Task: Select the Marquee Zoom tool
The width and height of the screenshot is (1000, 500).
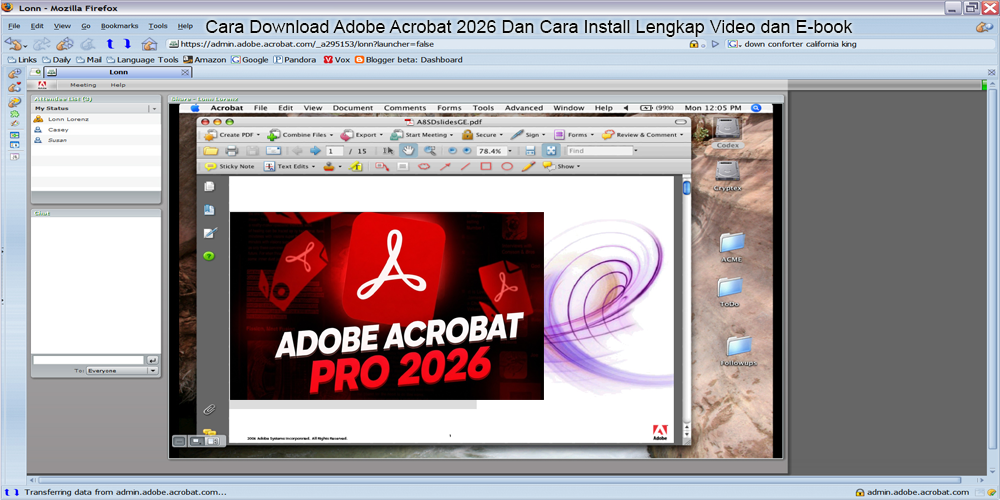Action: [x=430, y=151]
